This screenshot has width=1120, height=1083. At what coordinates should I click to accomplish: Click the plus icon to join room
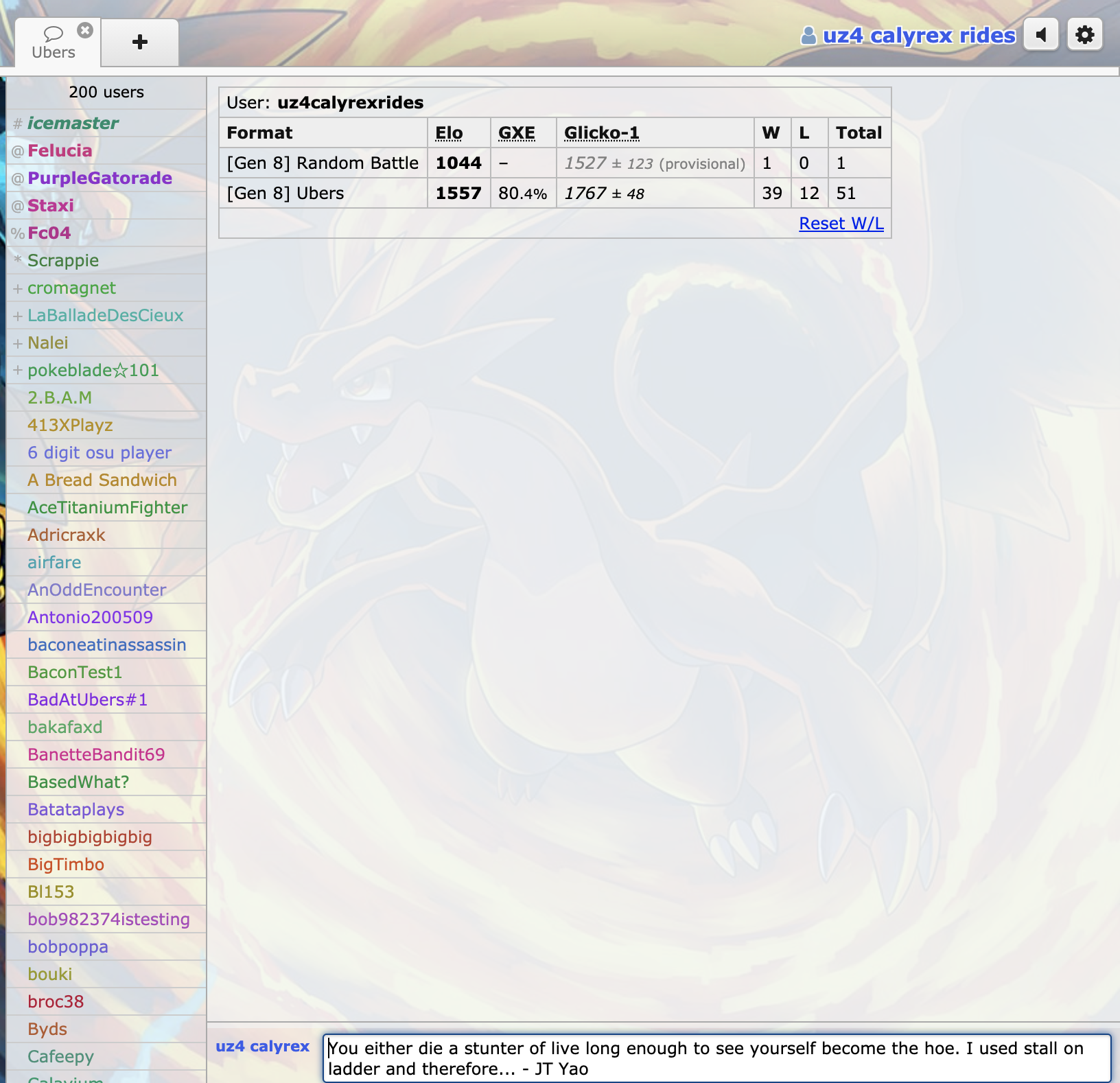click(140, 43)
